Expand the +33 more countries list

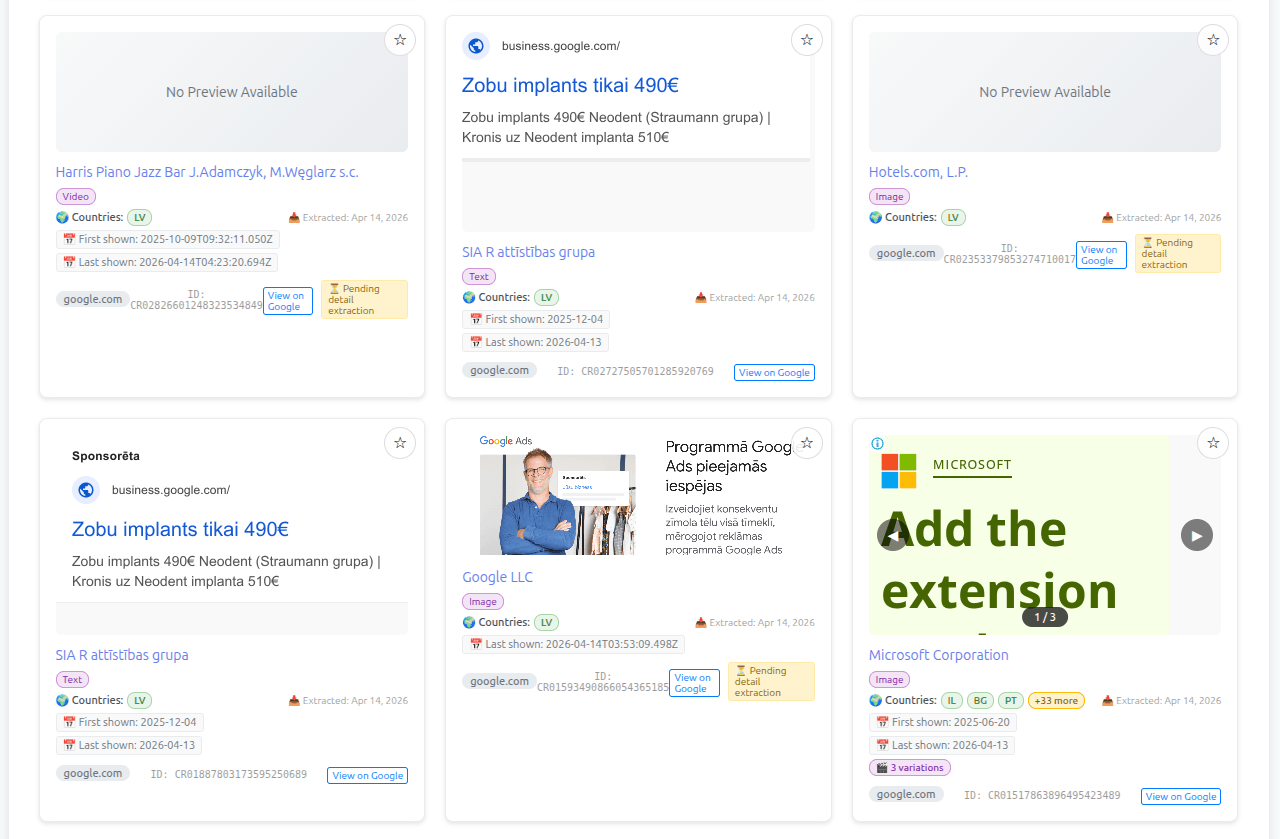pyautogui.click(x=1056, y=700)
